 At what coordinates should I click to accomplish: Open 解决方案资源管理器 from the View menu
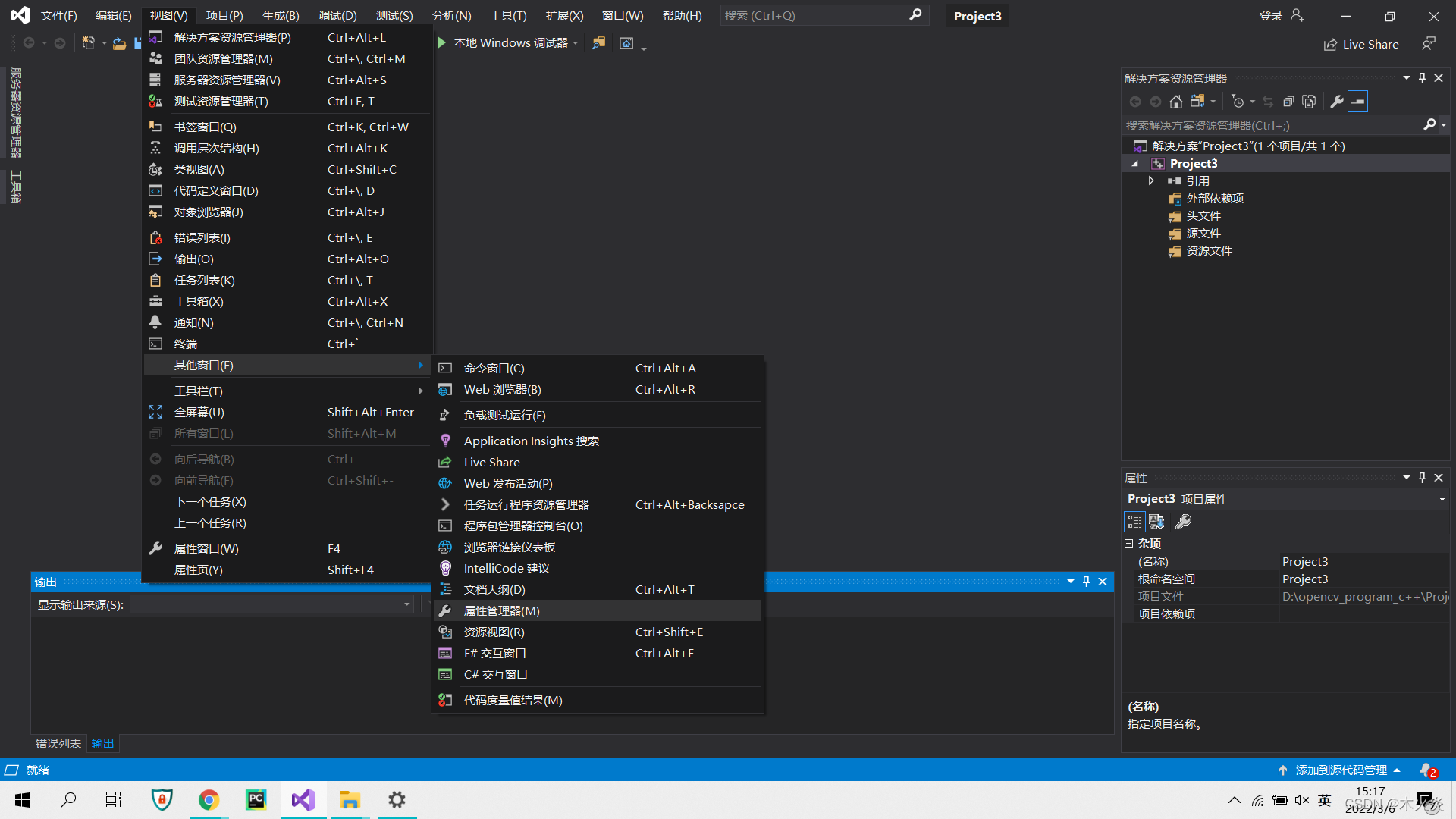(287, 37)
